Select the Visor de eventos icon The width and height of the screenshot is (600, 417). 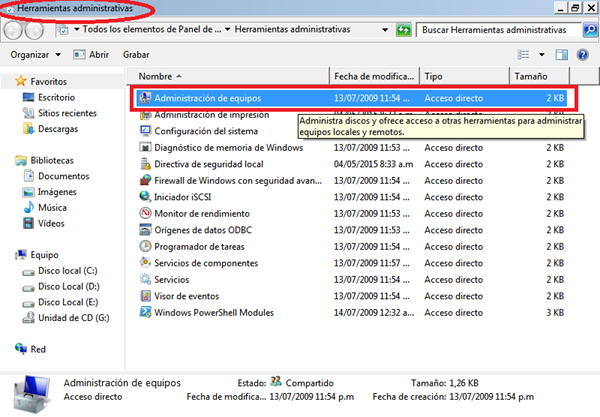pos(145,296)
